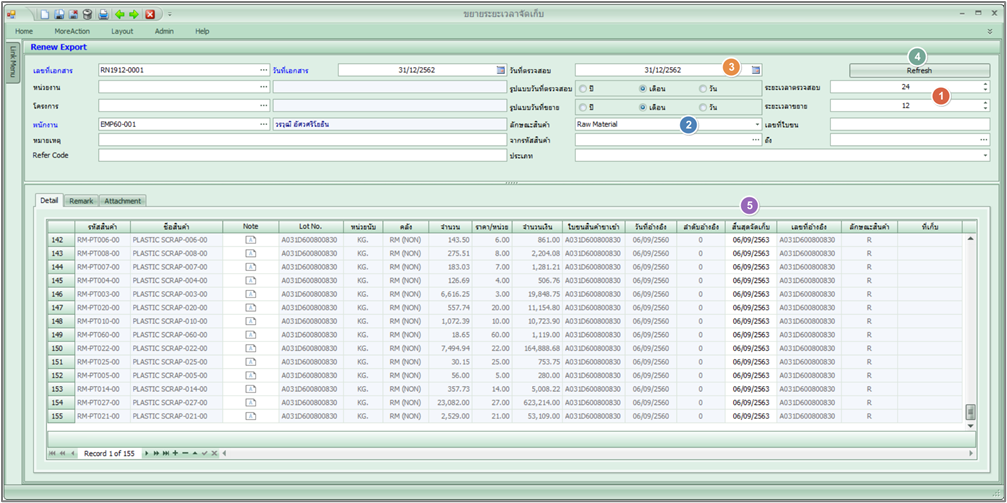This screenshot has height=503, width=1007.
Task: Click the New document icon in toolbar
Action: 45,15
